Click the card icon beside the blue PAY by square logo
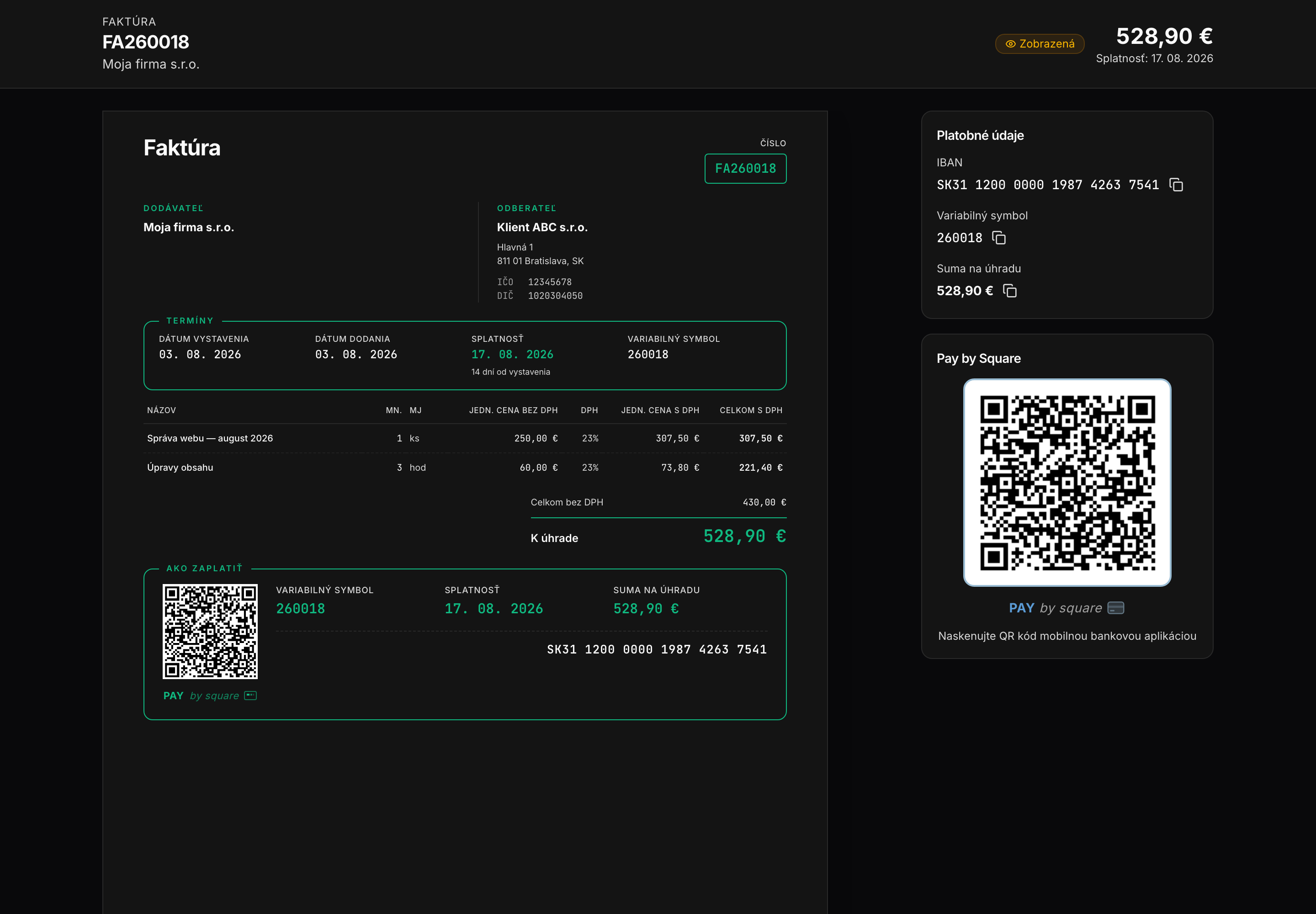1316x914 pixels. point(1115,608)
